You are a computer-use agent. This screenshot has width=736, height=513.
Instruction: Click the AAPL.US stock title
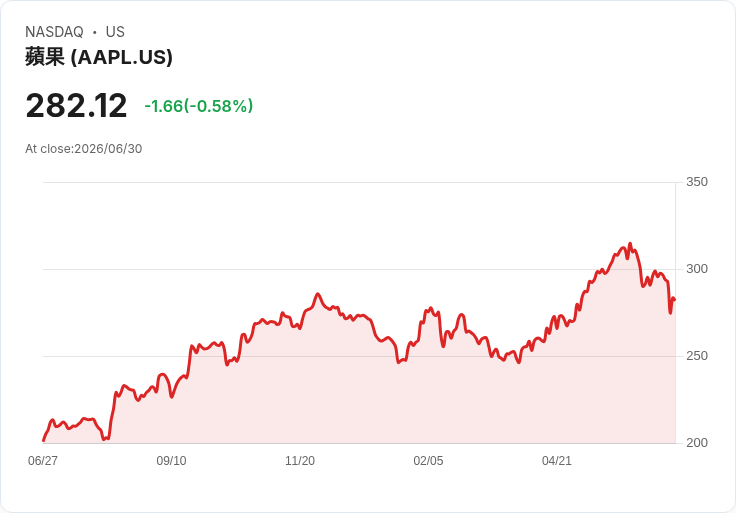(x=99, y=57)
